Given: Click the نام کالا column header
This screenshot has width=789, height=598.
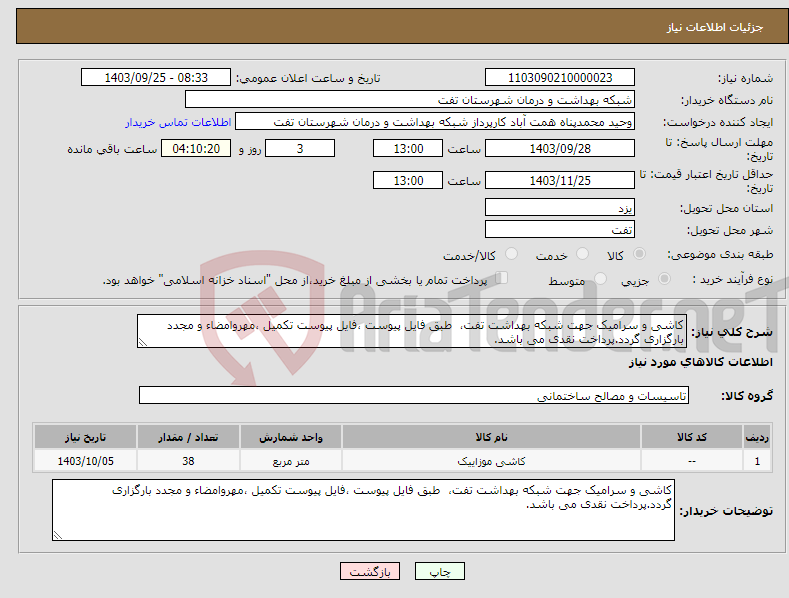Looking at the screenshot, I should [491, 437].
